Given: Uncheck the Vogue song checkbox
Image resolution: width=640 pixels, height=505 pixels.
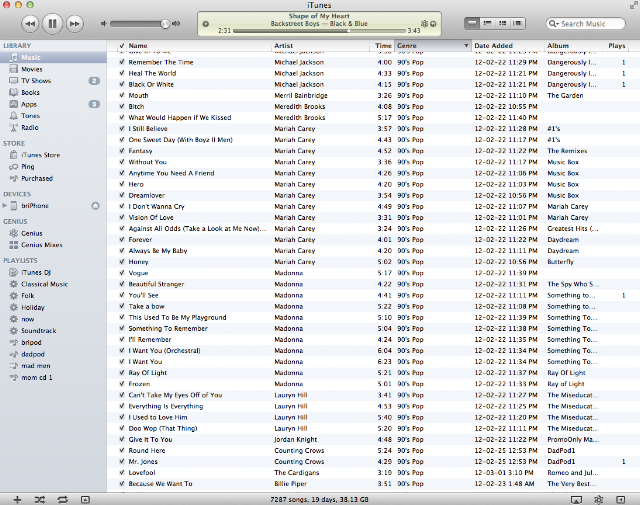Looking at the screenshot, I should tap(122, 273).
